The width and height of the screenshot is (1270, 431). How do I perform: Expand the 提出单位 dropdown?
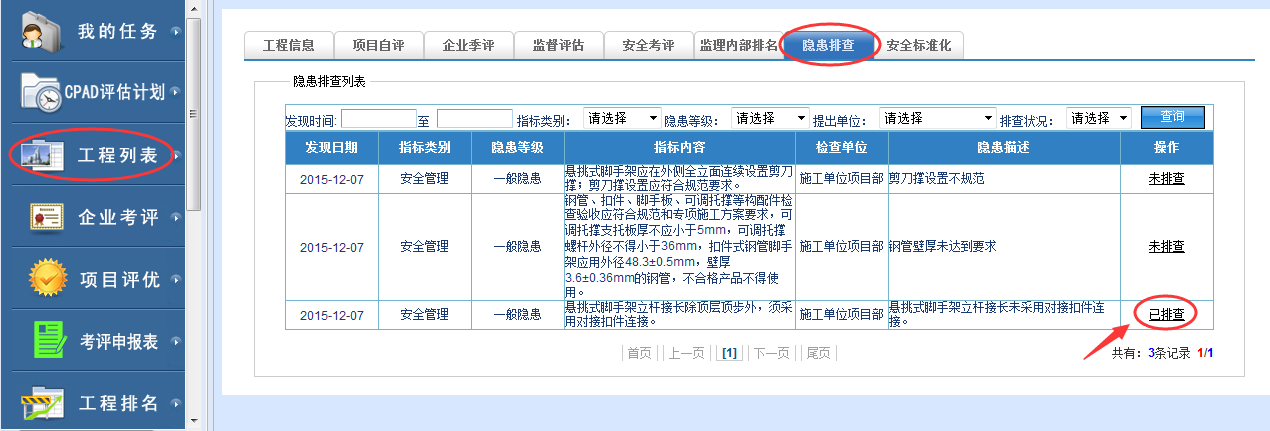[938, 118]
